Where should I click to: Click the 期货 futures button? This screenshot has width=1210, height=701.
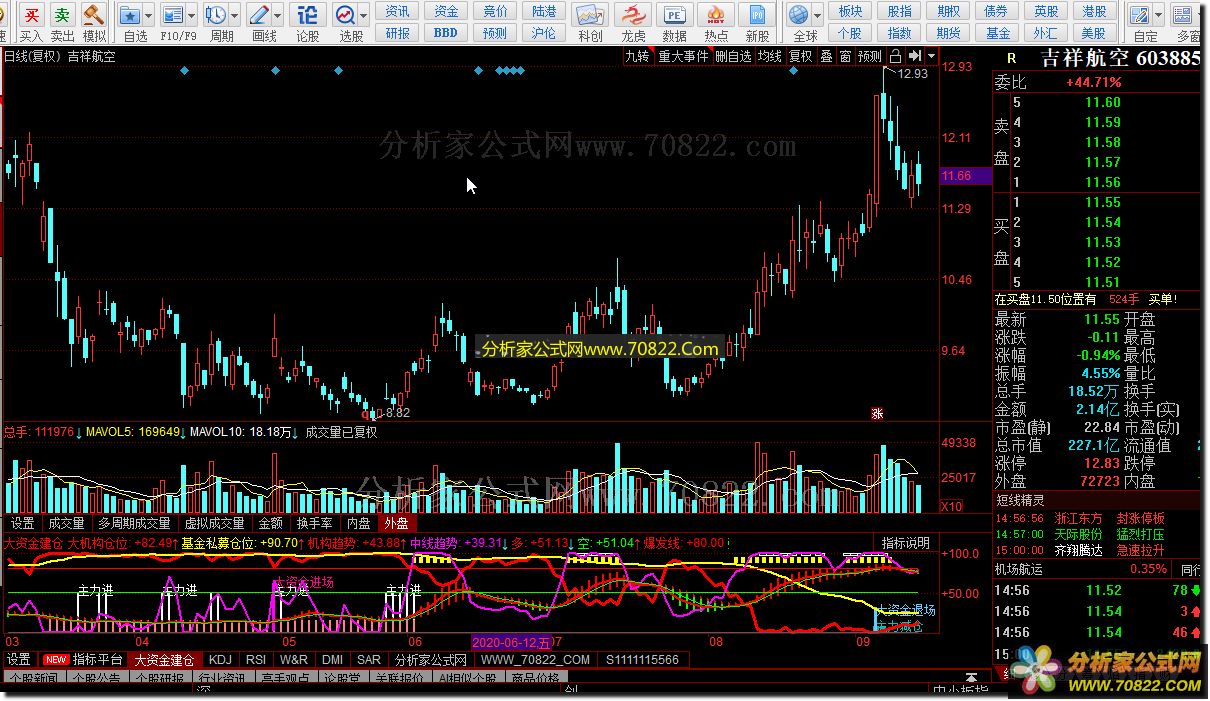pos(949,32)
